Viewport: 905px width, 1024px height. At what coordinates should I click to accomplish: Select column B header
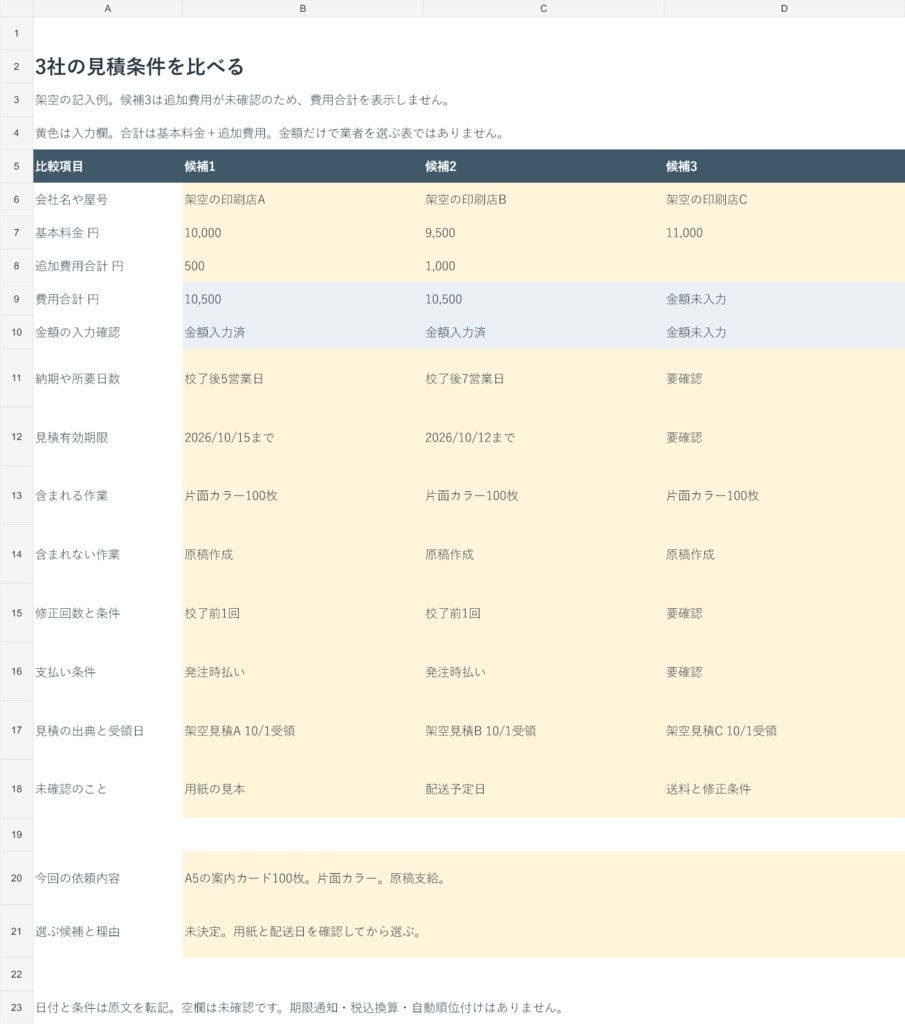pyautogui.click(x=303, y=8)
